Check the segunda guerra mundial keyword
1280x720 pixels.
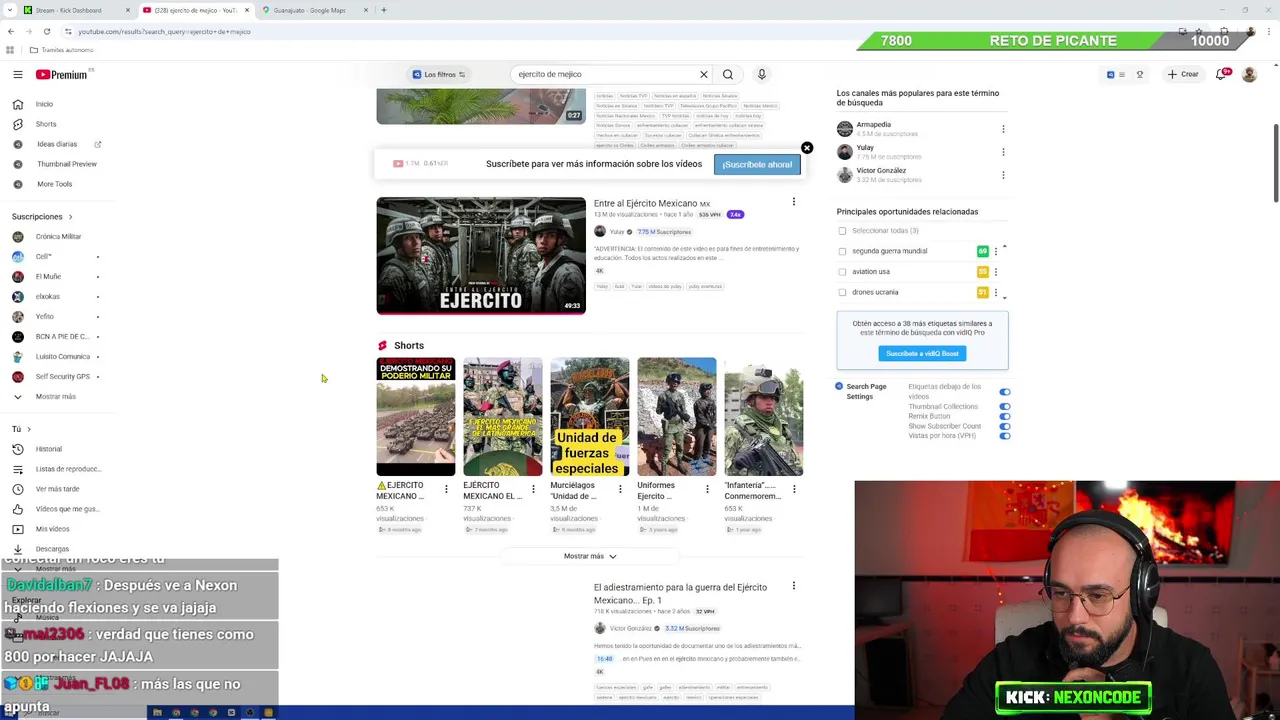coord(842,252)
